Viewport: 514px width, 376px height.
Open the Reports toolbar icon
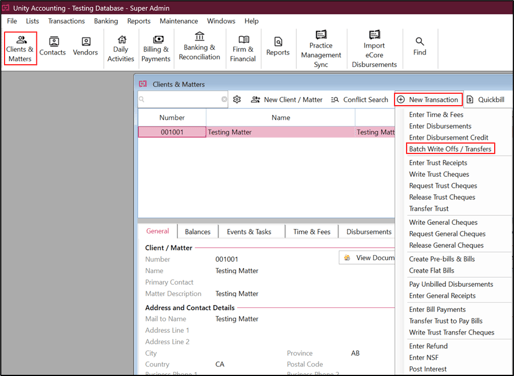point(278,46)
